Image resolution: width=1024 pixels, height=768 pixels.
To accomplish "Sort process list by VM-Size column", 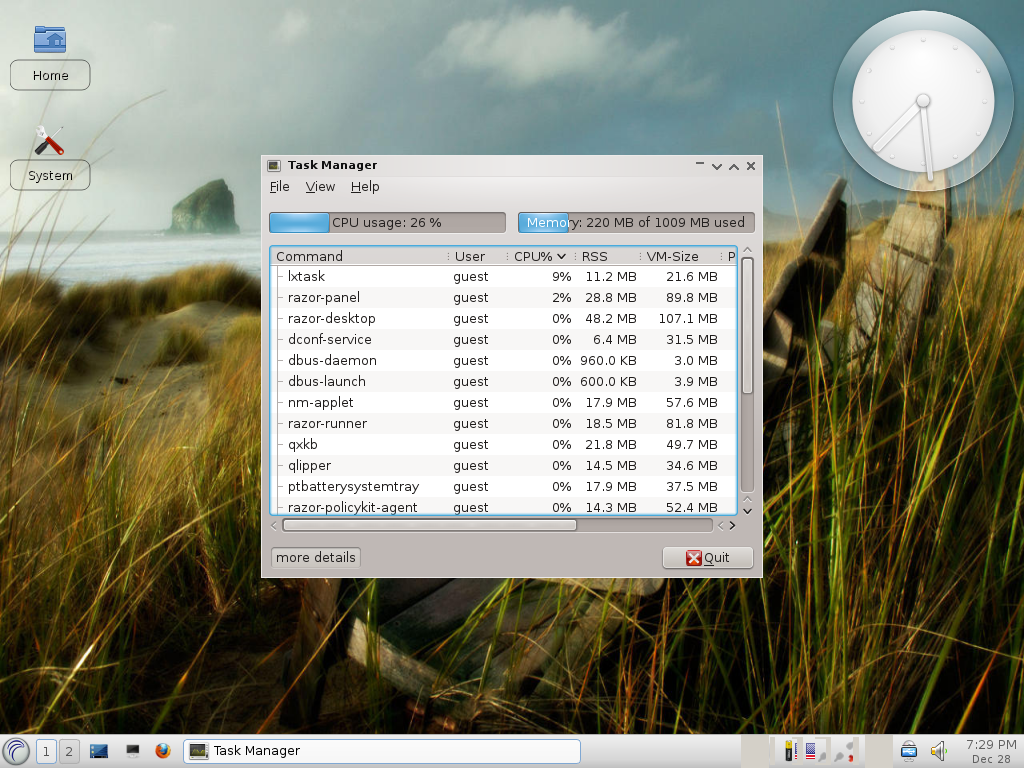I will [678, 256].
